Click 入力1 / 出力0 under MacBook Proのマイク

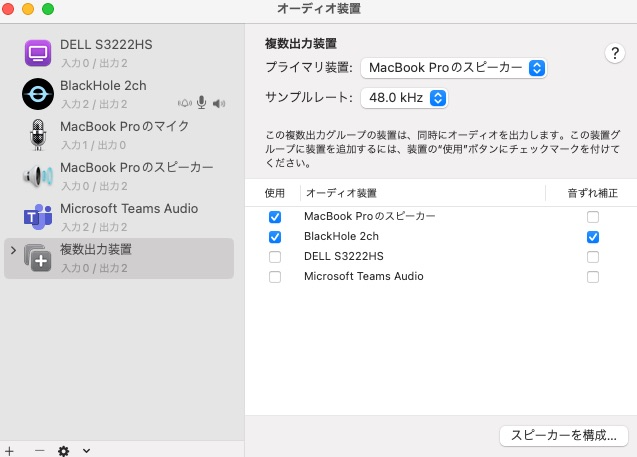click(x=93, y=145)
